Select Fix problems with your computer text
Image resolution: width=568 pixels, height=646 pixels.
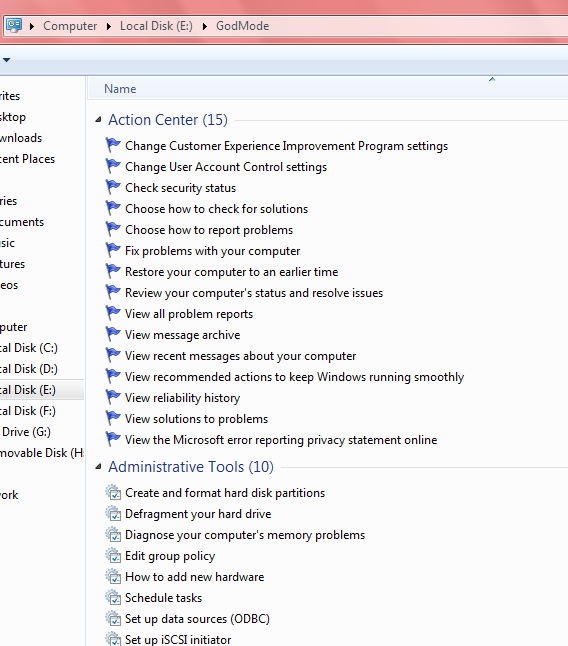click(213, 251)
